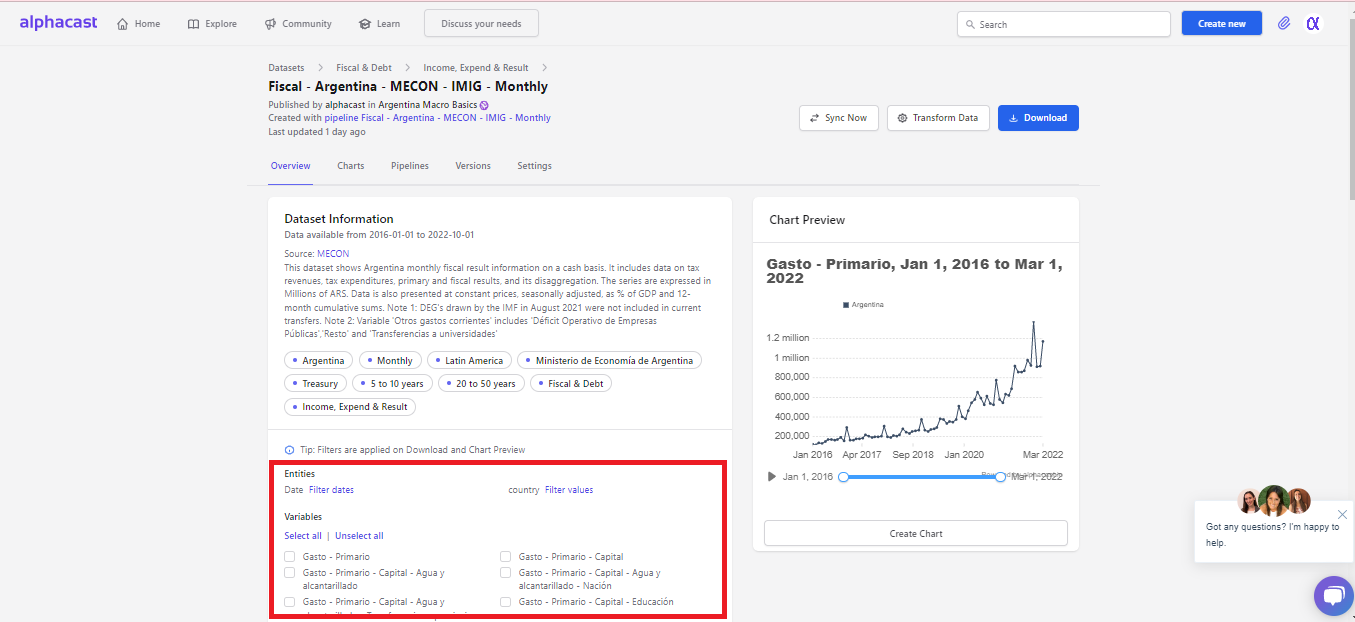Screen dimensions: 1355x622
Task: Open the Versions tab
Action: pyautogui.click(x=472, y=165)
